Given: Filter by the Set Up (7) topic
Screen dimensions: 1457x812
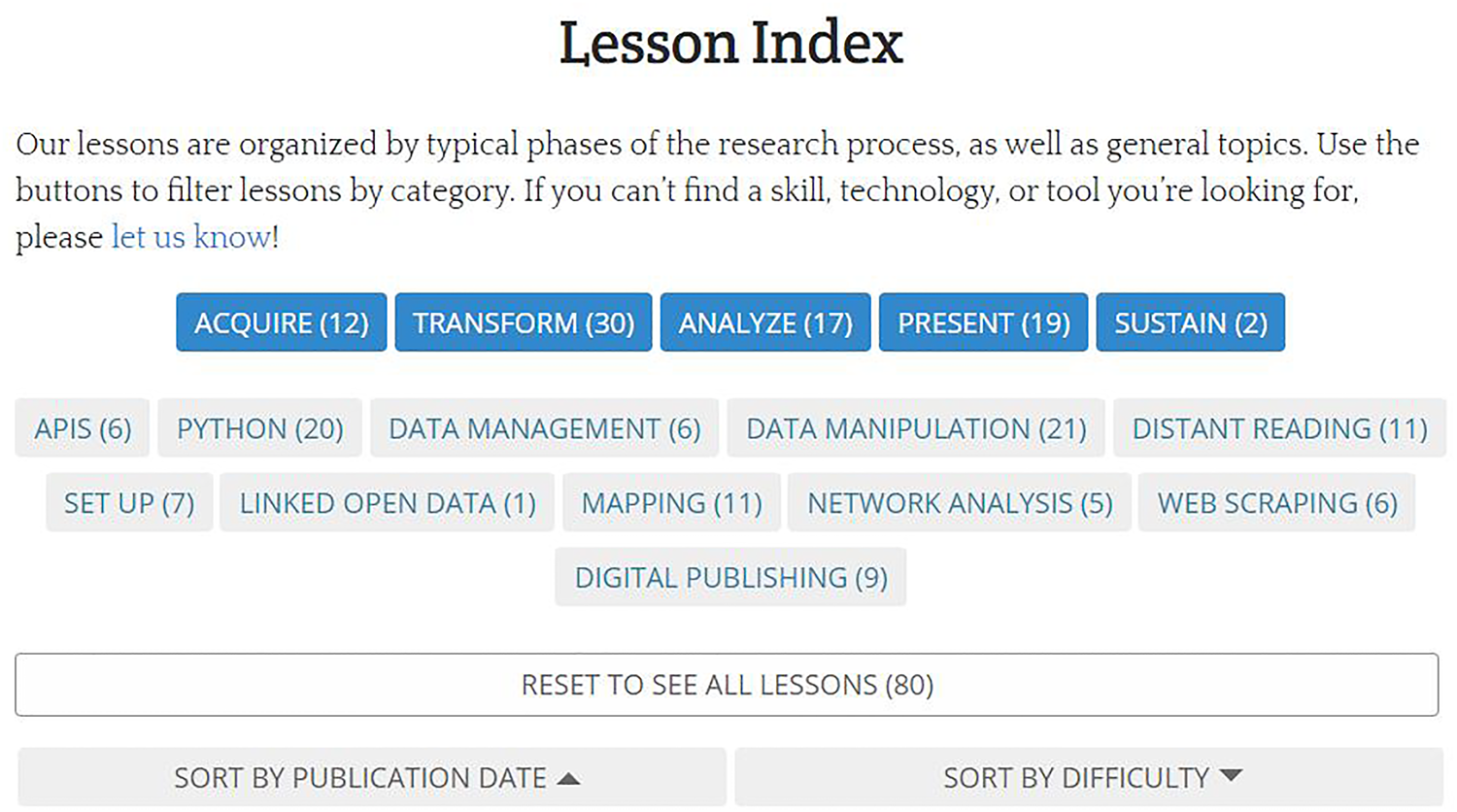Looking at the screenshot, I should point(129,503).
